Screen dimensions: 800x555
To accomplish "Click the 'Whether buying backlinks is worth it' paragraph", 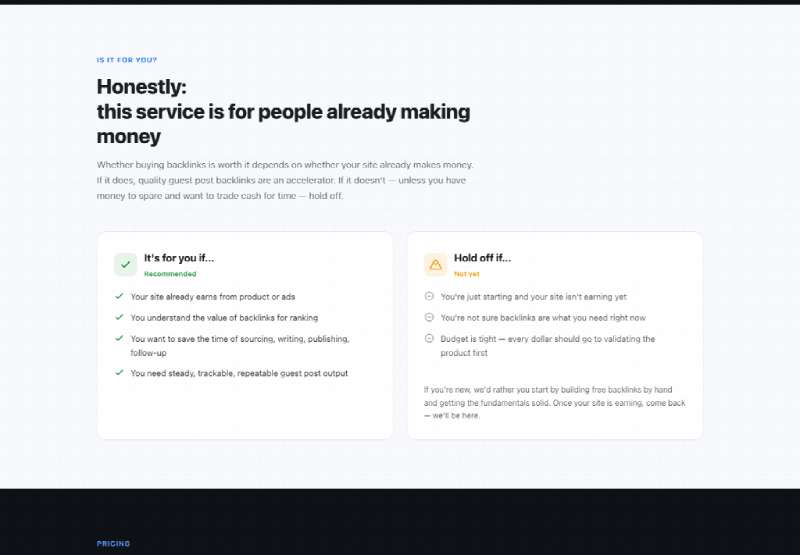I will coord(285,180).
